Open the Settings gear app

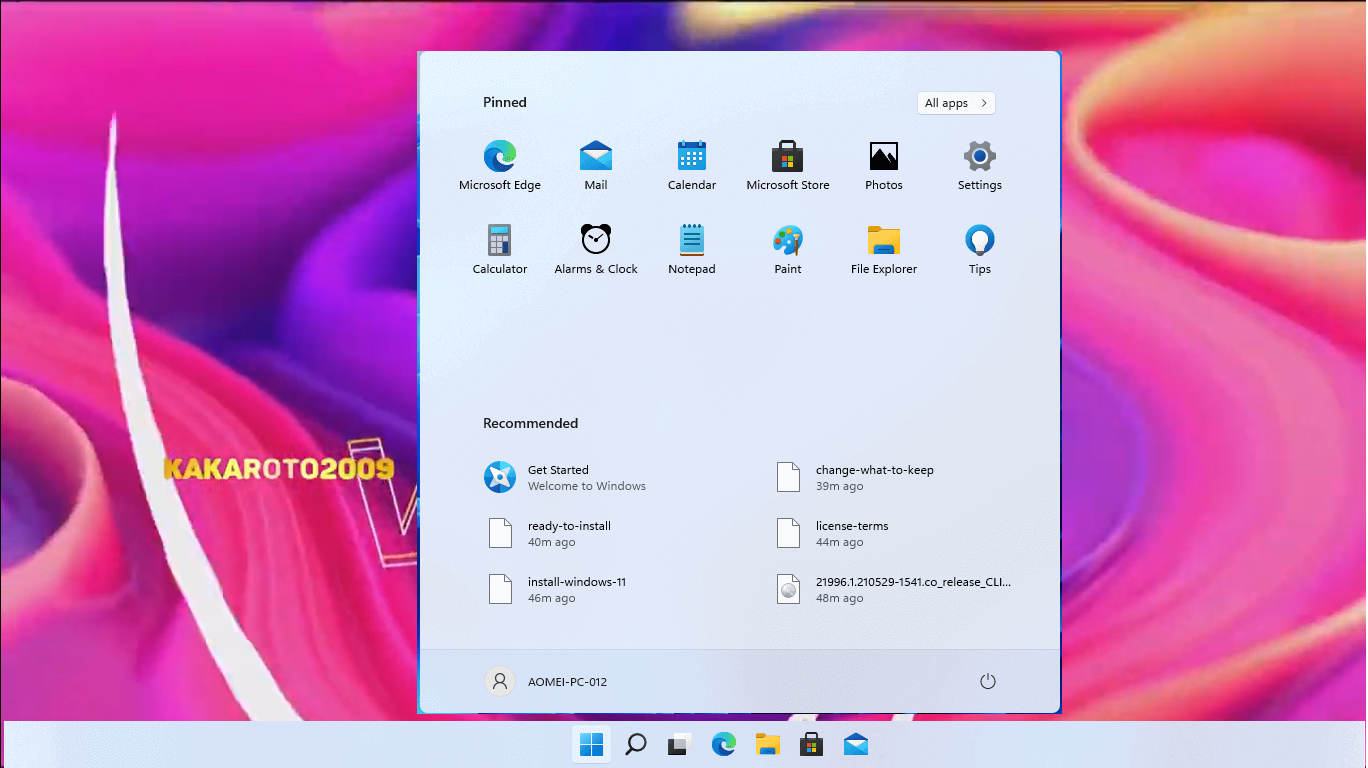tap(980, 165)
